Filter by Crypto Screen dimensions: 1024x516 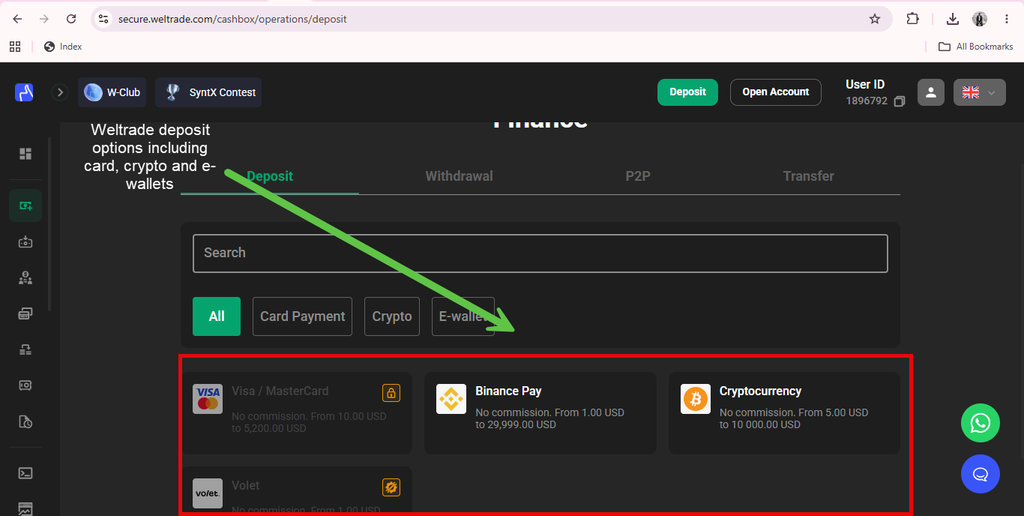tap(392, 316)
